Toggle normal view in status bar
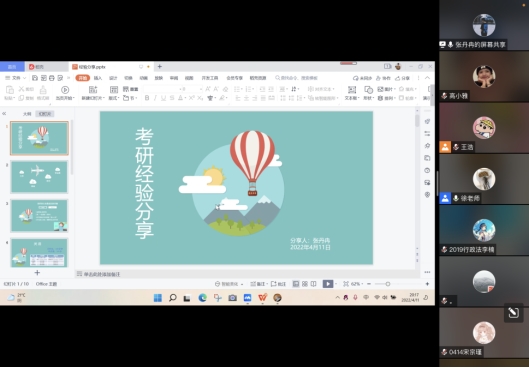Image resolution: width=529 pixels, height=368 pixels. coord(296,284)
